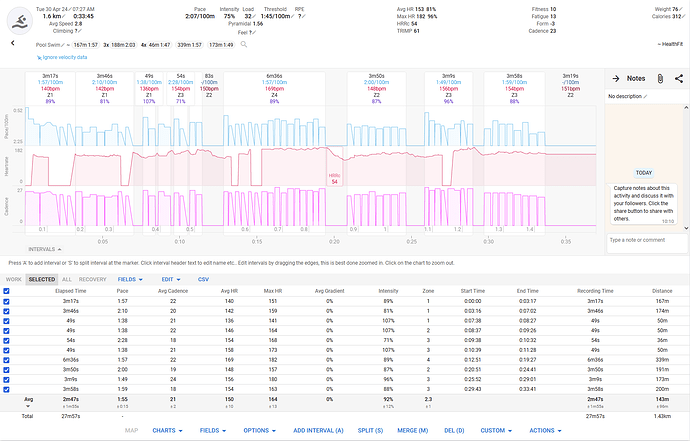Click DEL (D) button
Image resolution: width=690 pixels, height=441 pixels.
point(454,430)
